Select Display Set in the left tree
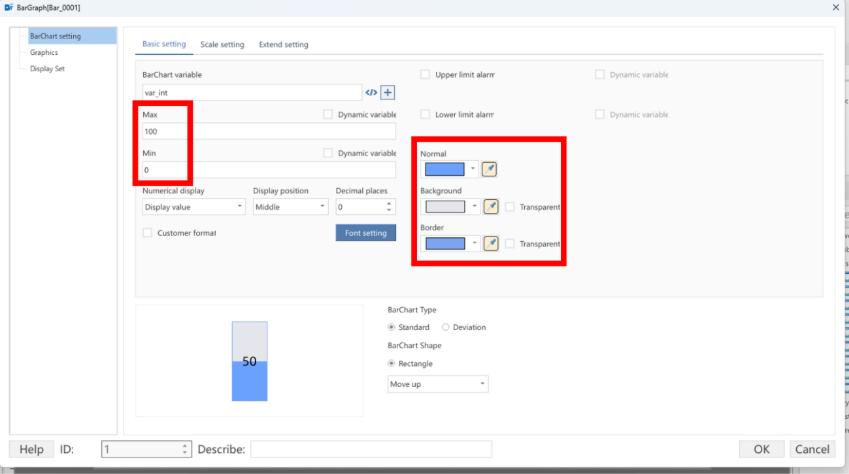Image resolution: width=849 pixels, height=474 pixels. (x=47, y=69)
